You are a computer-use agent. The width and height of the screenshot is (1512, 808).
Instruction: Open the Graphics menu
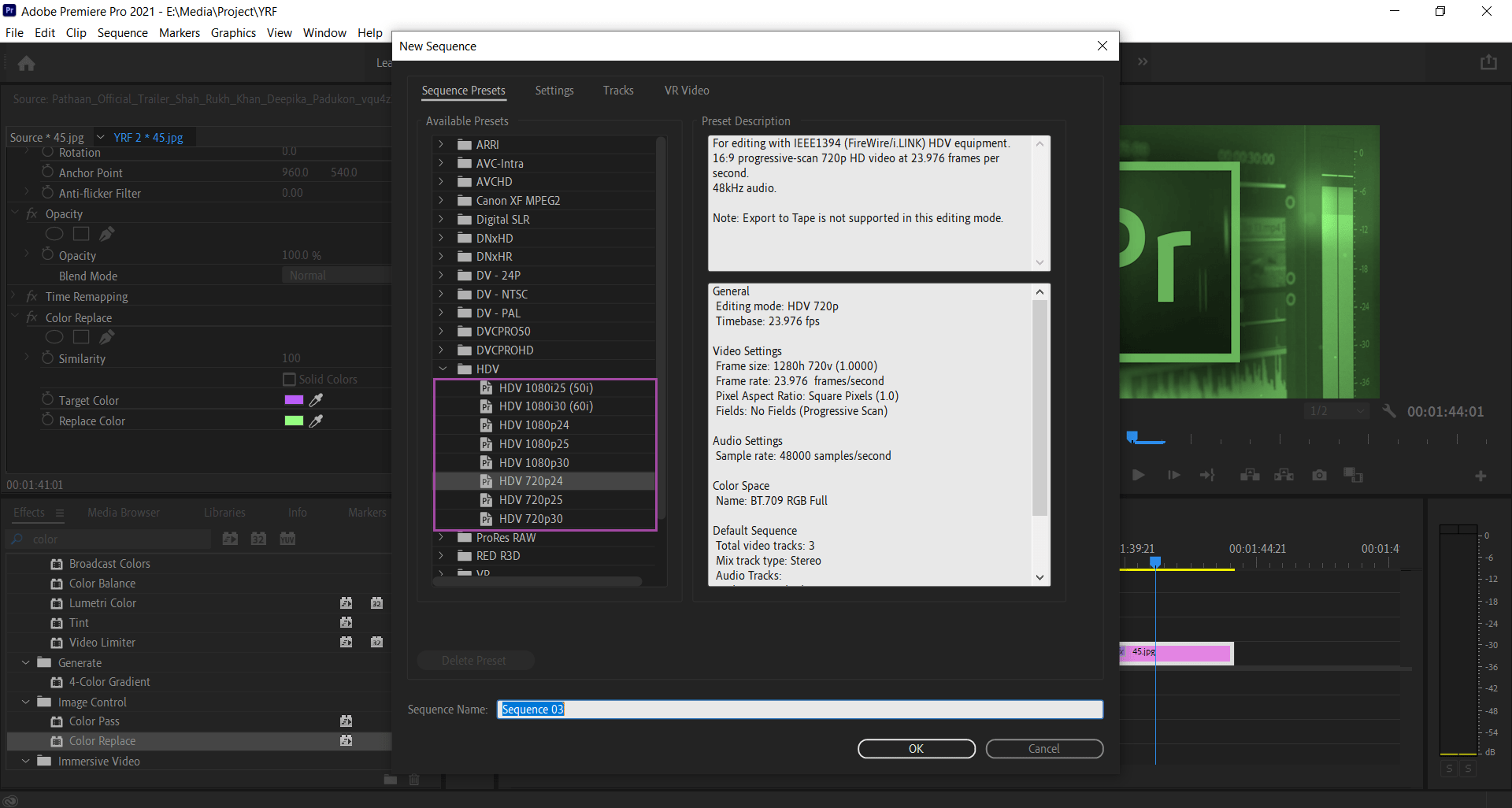click(x=233, y=33)
